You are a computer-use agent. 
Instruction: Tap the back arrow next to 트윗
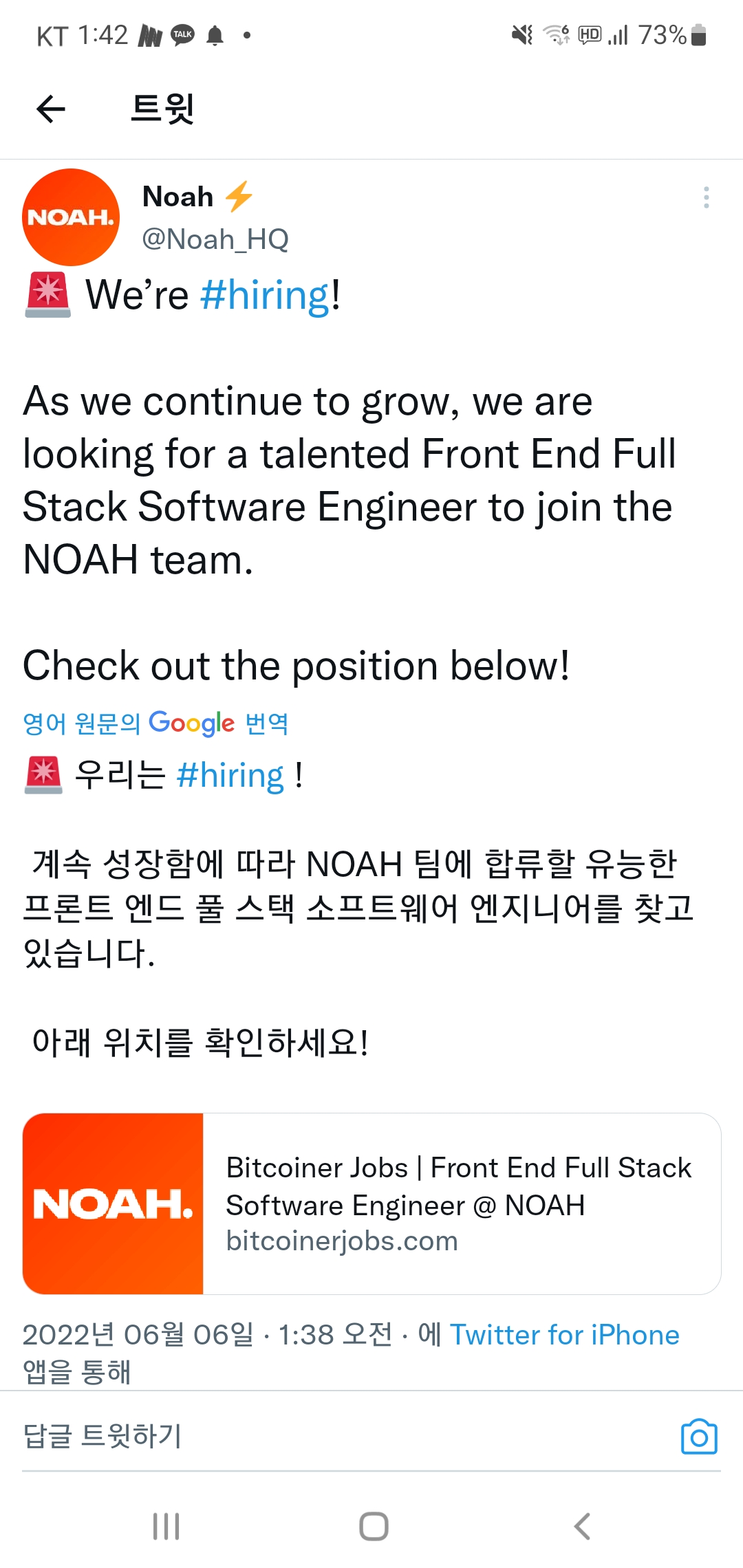[51, 109]
